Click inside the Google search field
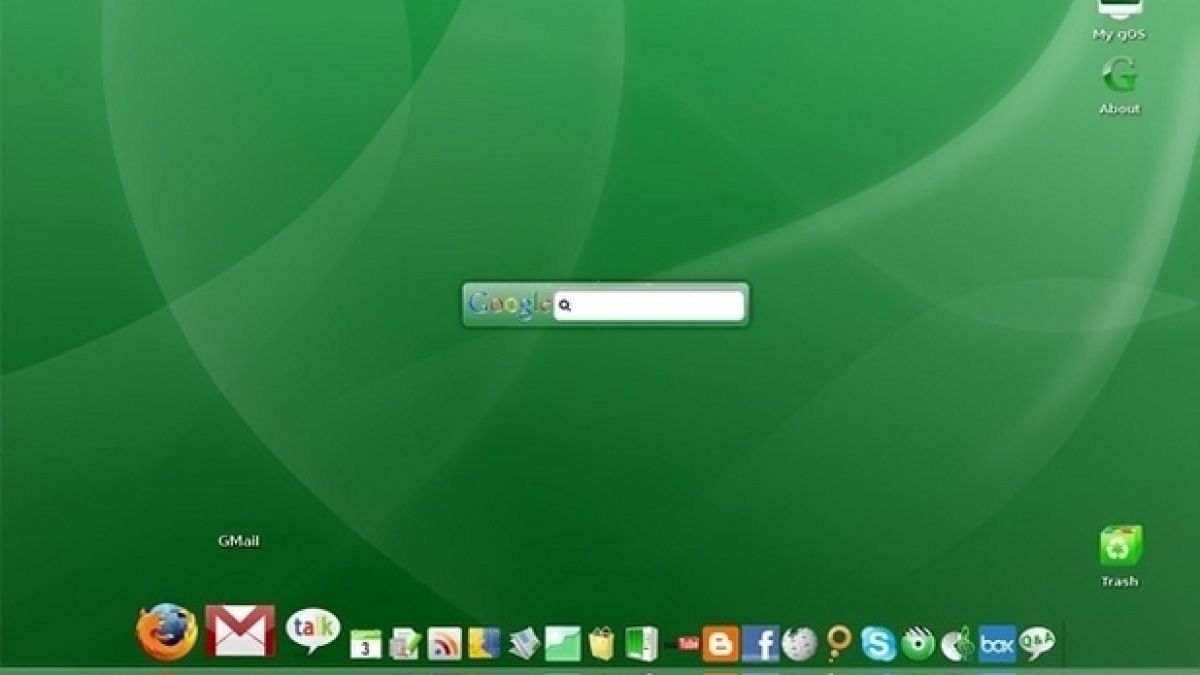 pyautogui.click(x=649, y=306)
